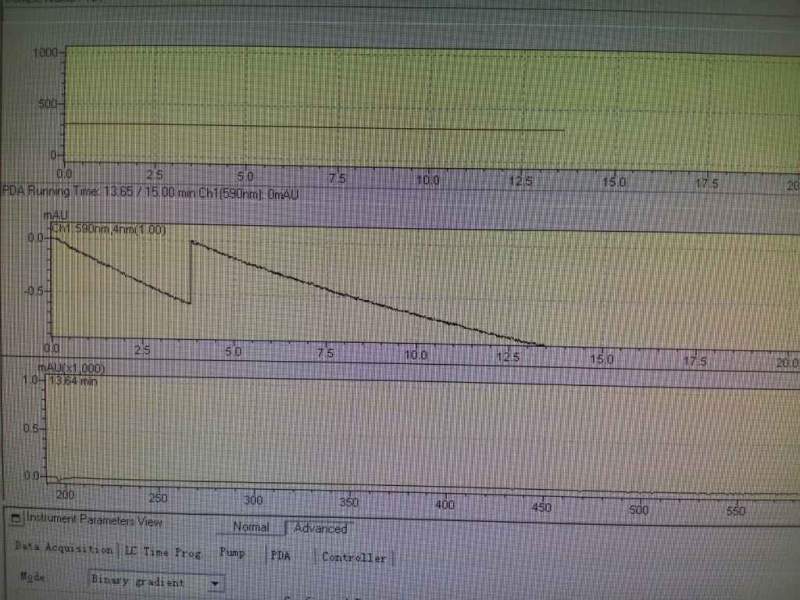This screenshot has height=600, width=800.
Task: Click the 13.64 min spectrum label
Action: (x=73, y=381)
